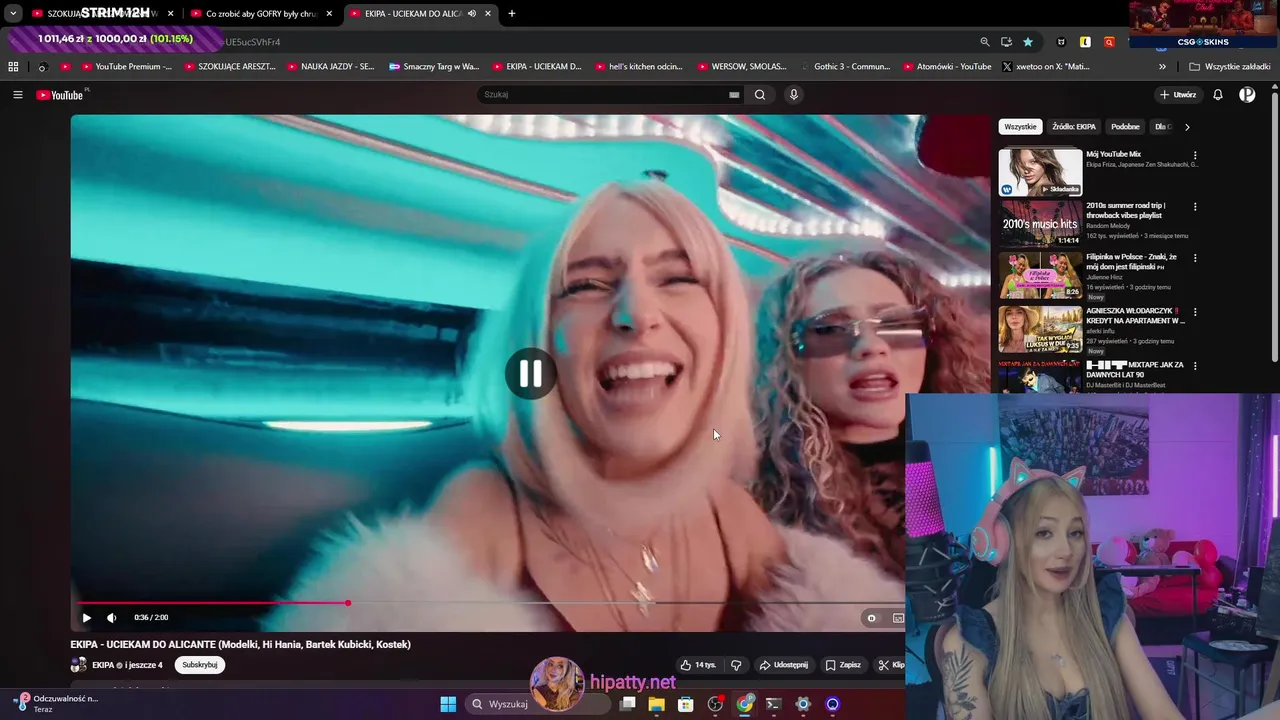Bookmark page with the star icon
Viewport: 1280px width, 720px height.
point(1028,42)
